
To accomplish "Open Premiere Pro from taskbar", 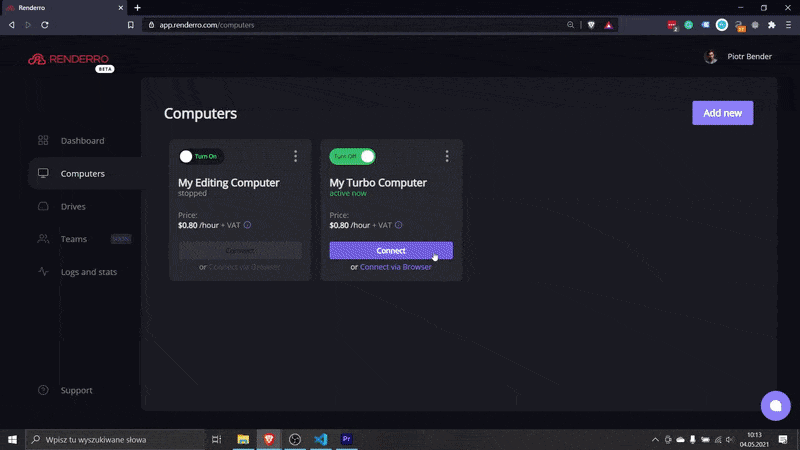I will tap(346, 439).
